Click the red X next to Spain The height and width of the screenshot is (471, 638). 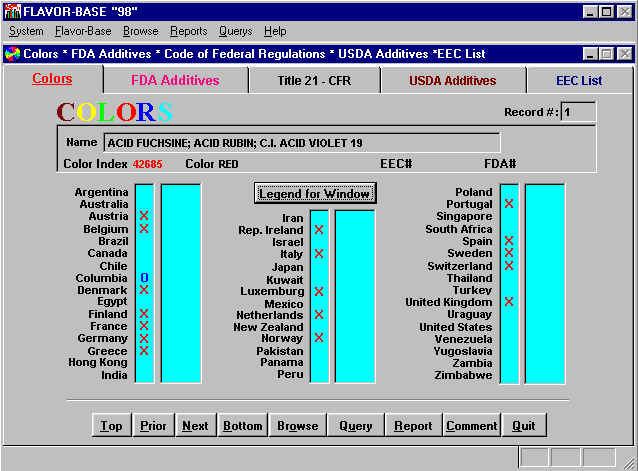point(509,241)
